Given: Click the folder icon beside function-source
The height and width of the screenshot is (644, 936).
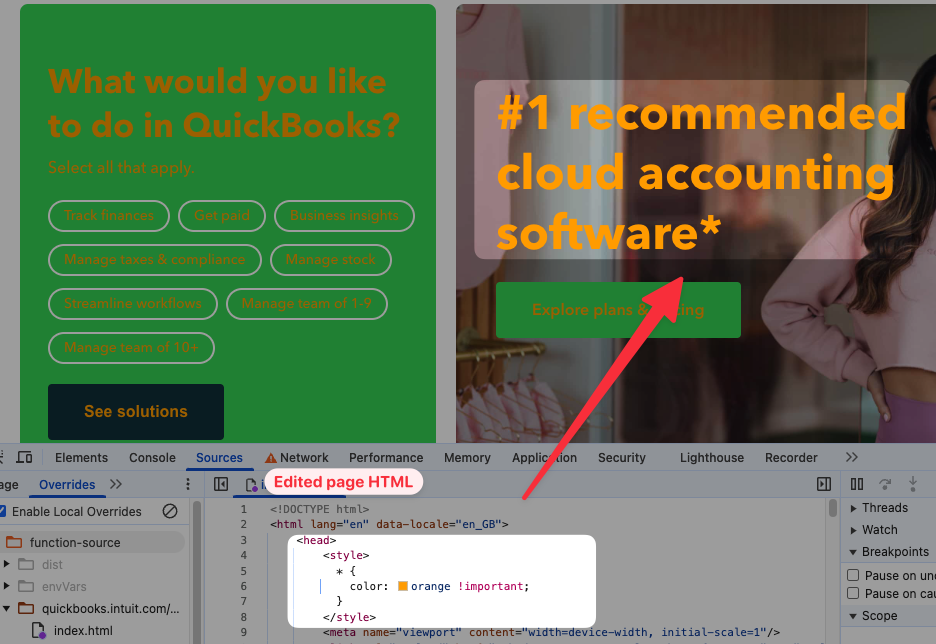Looking at the screenshot, I should click(x=14, y=543).
